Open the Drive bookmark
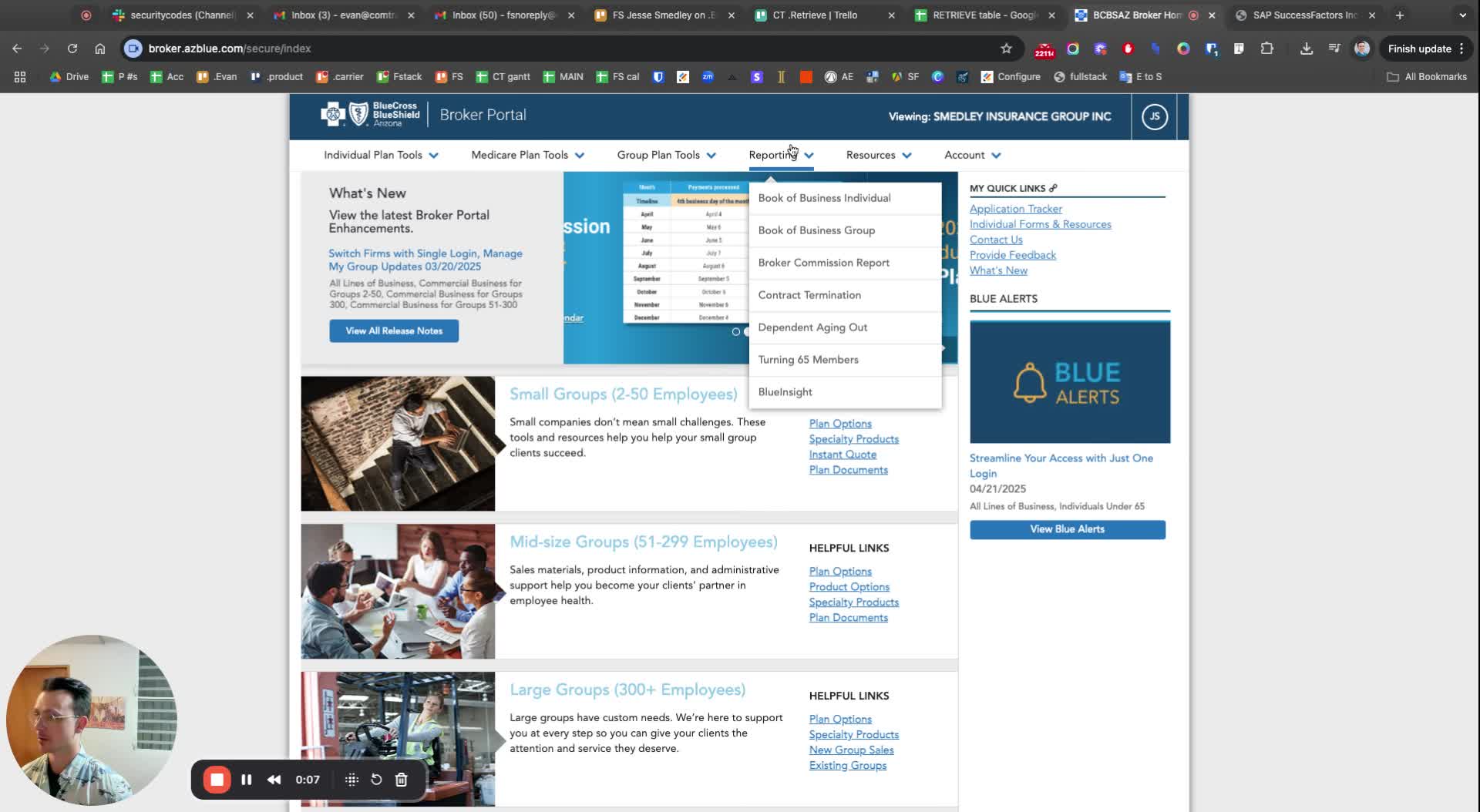Image resolution: width=1480 pixels, height=812 pixels. (x=69, y=77)
